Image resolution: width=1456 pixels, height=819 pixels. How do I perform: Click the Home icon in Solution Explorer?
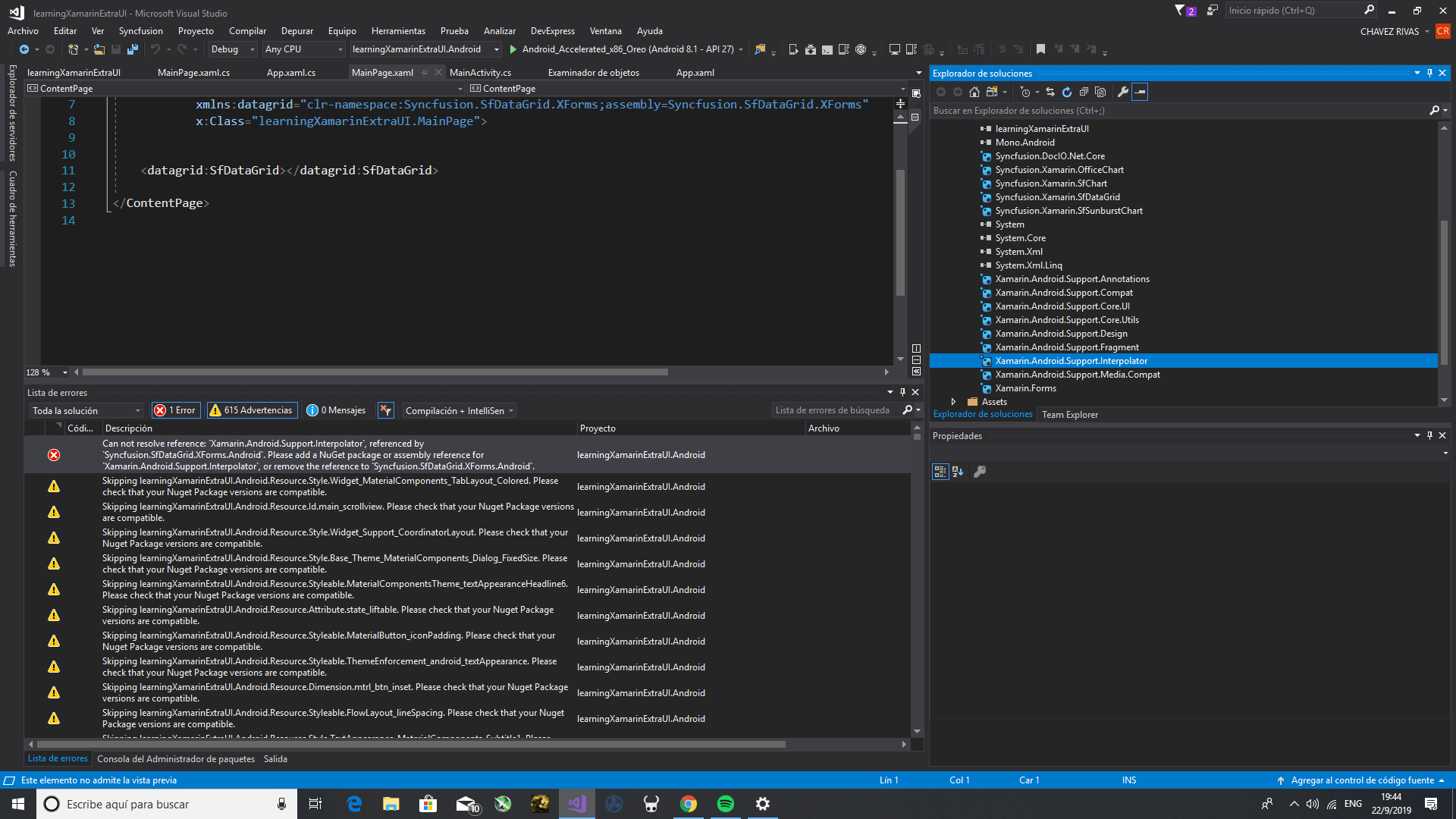point(974,92)
